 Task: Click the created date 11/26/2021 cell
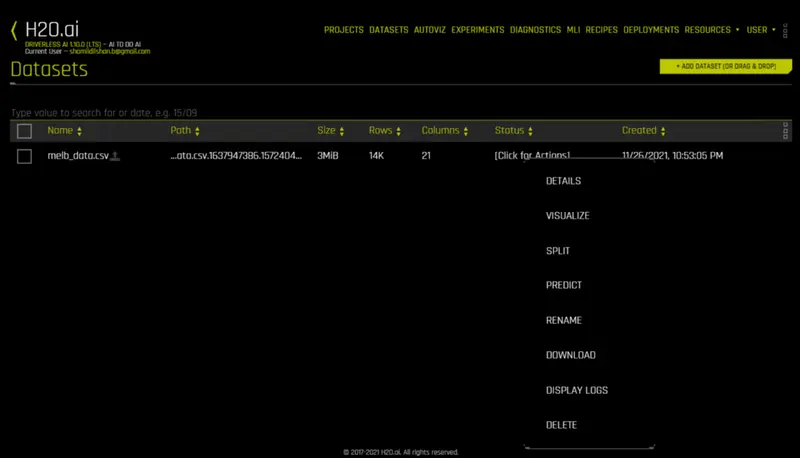pyautogui.click(x=672, y=156)
